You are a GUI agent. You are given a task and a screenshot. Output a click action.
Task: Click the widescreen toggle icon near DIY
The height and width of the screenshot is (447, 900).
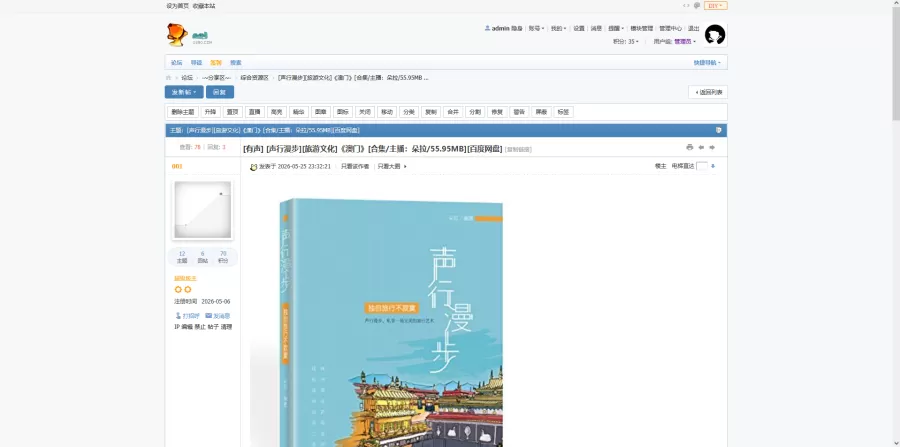686,6
